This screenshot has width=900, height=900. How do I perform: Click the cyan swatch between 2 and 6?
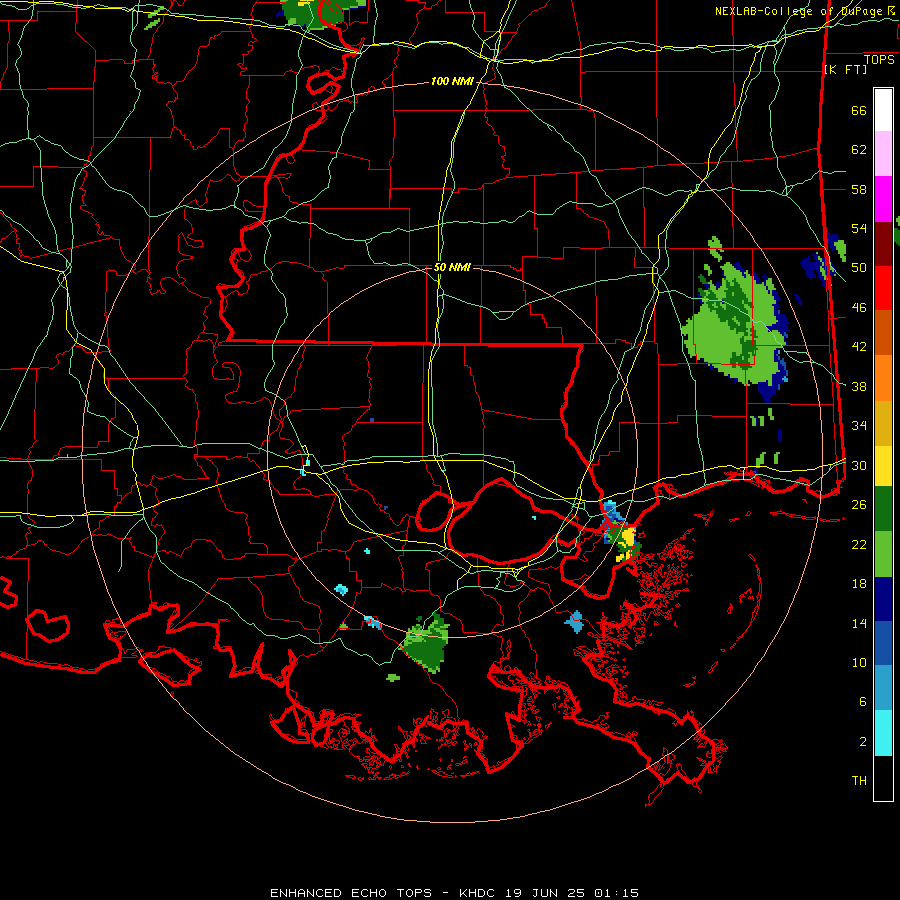pyautogui.click(x=883, y=733)
